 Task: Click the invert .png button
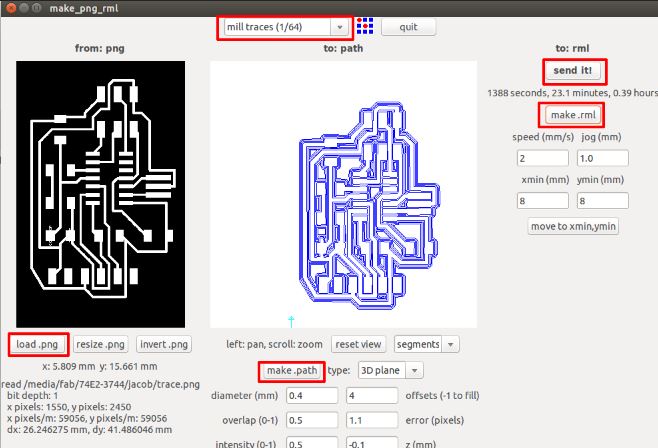pyautogui.click(x=164, y=344)
